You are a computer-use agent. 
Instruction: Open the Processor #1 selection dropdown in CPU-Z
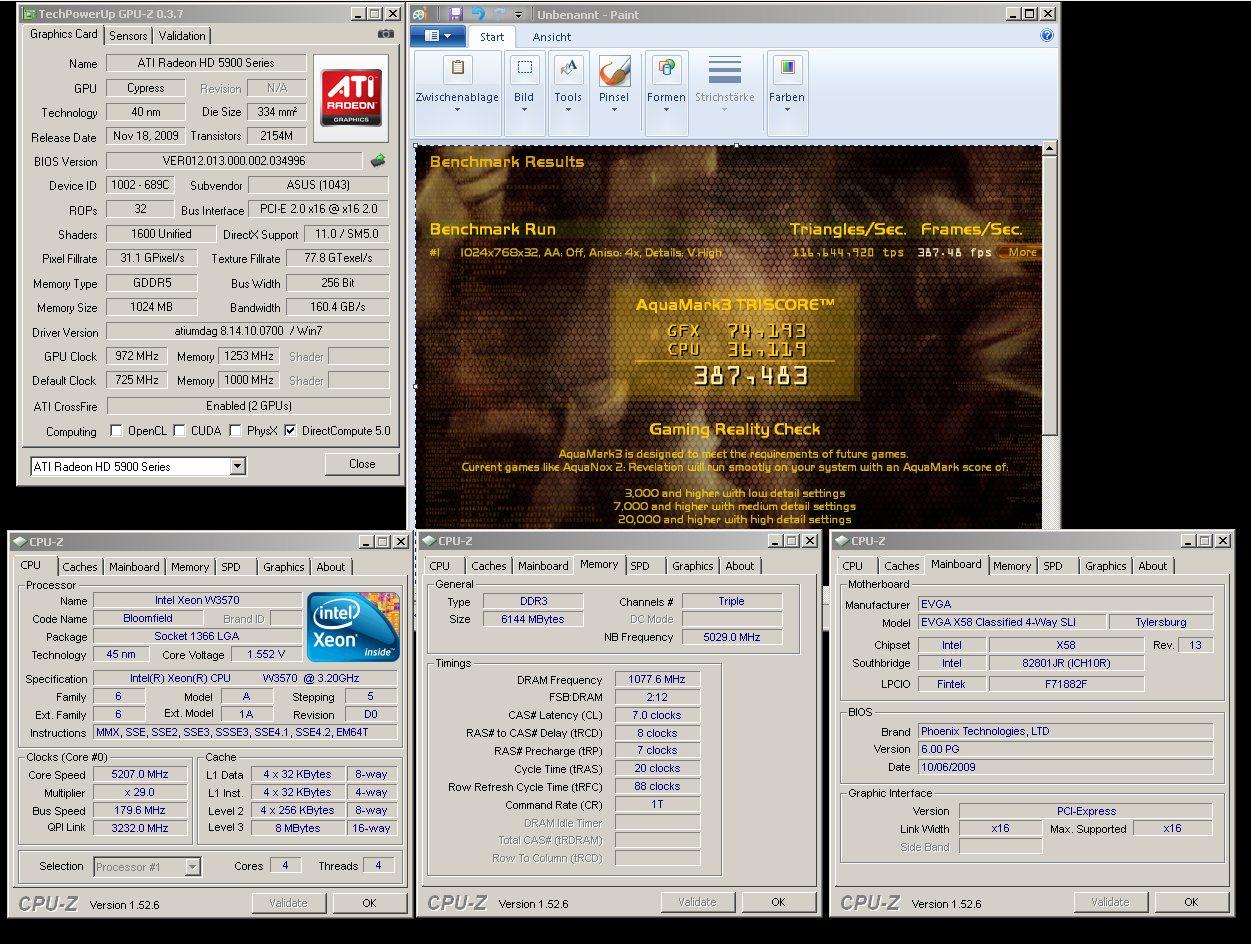[148, 867]
